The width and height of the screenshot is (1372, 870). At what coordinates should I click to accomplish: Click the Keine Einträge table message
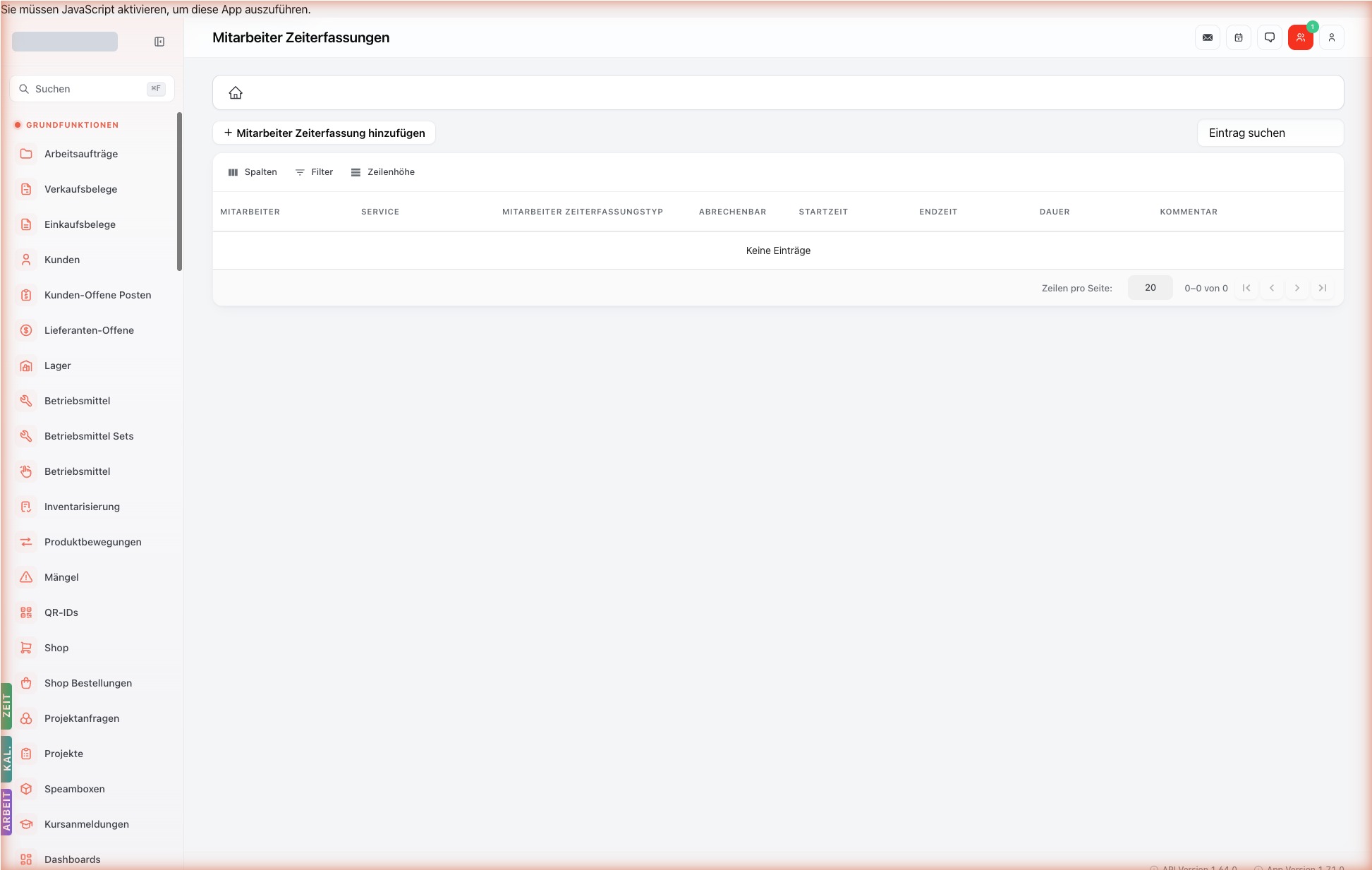click(x=778, y=250)
